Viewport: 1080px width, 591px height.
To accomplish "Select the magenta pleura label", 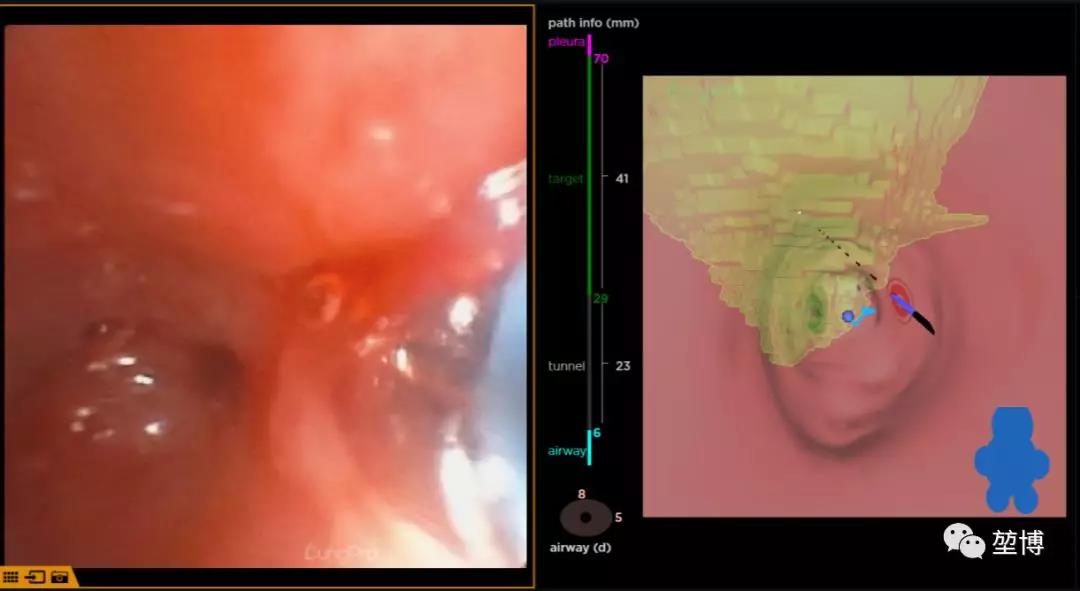I will tap(565, 42).
